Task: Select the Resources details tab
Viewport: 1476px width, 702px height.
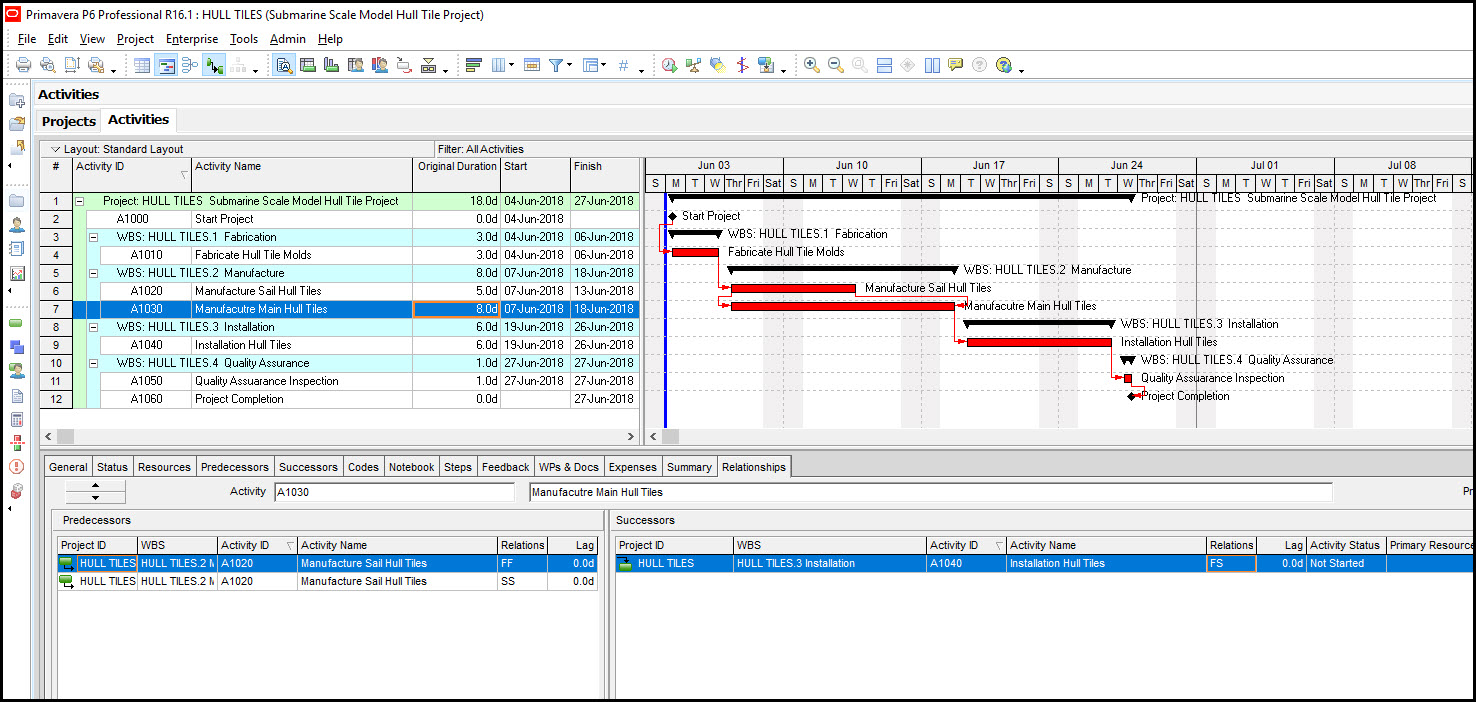Action: [x=164, y=467]
